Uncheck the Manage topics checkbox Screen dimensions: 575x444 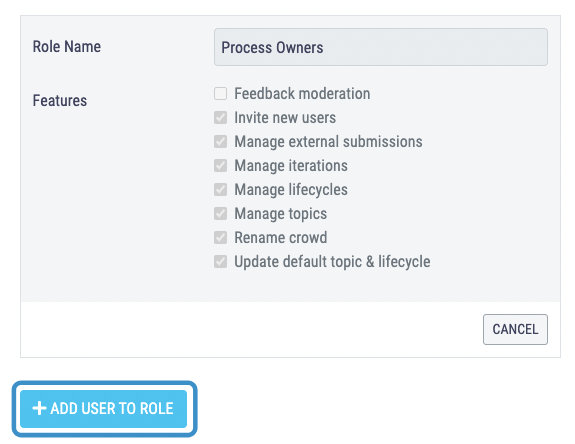point(220,214)
